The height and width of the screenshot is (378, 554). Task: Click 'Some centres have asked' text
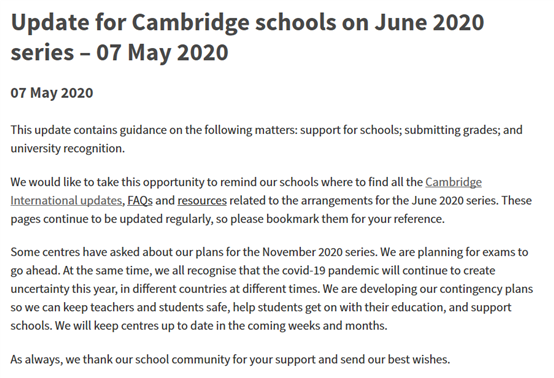click(x=75, y=252)
